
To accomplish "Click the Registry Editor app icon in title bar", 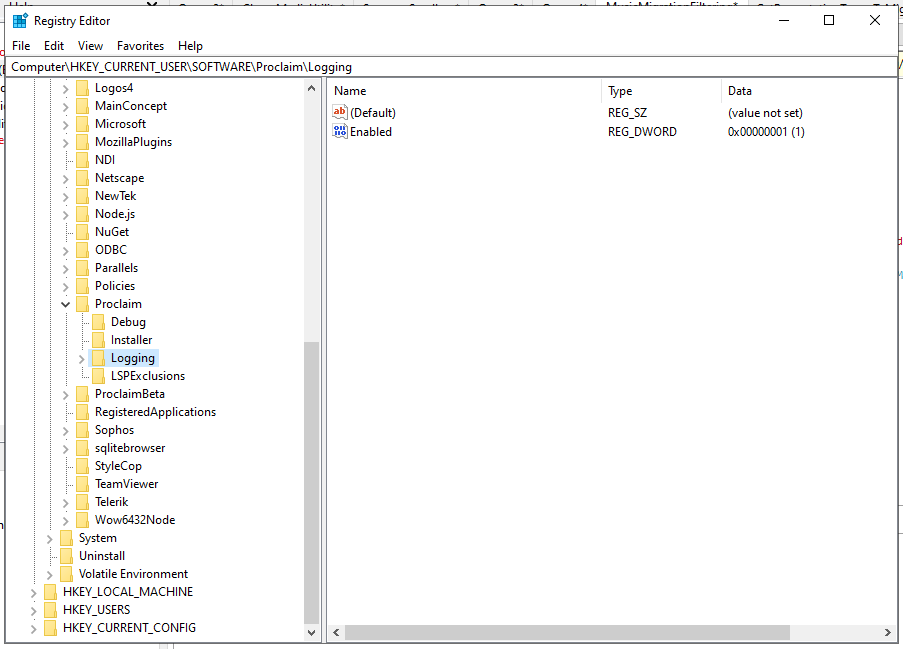I will coord(20,21).
